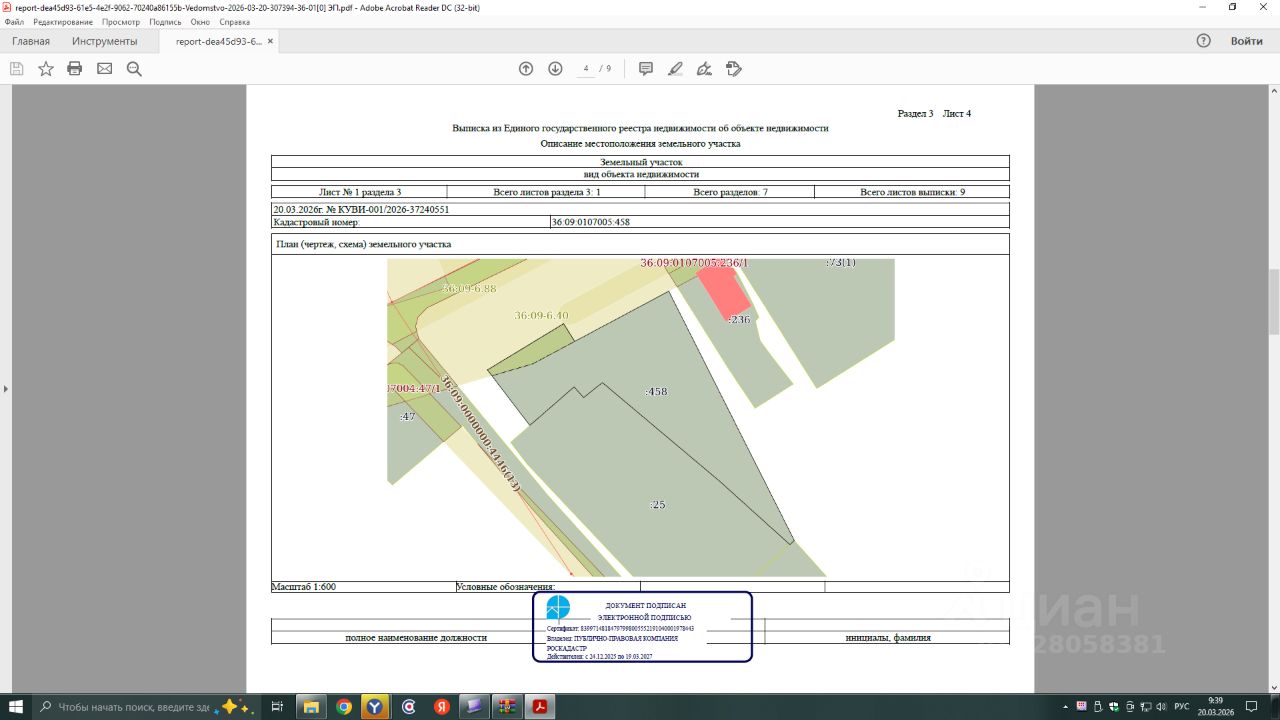Change the РУС input language
The height and width of the screenshot is (720, 1280).
[x=1182, y=706]
